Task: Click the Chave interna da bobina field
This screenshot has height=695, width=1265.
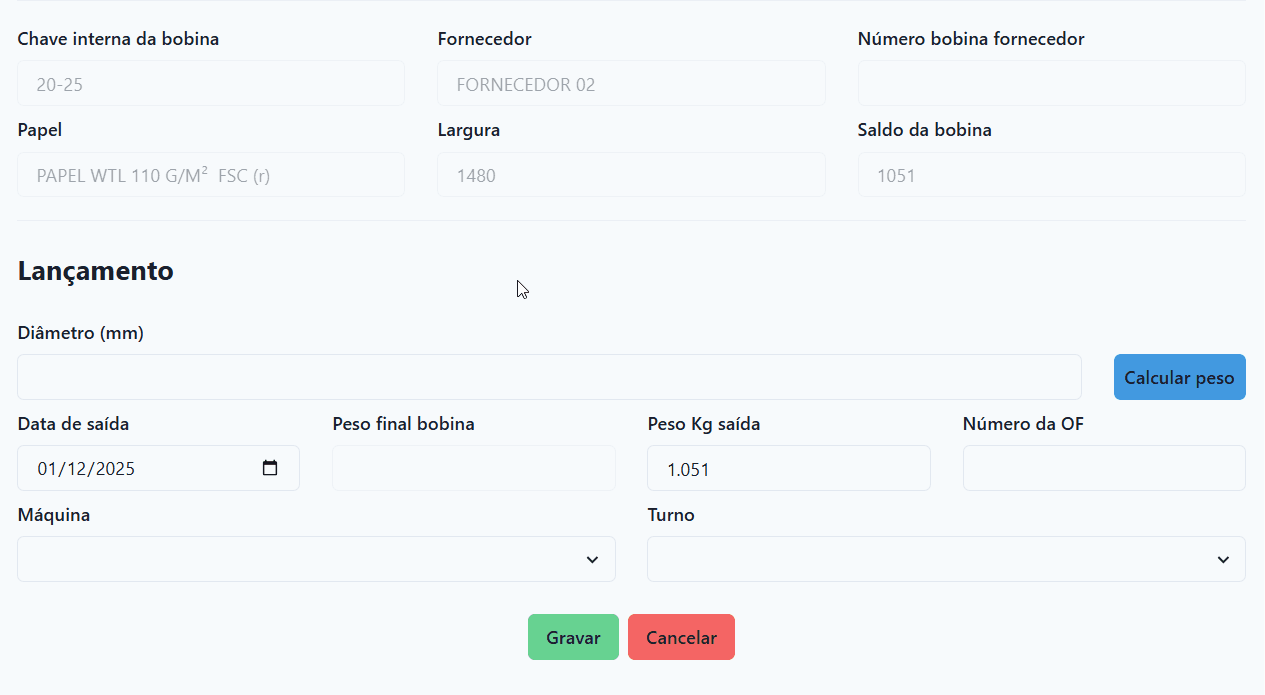Action: 210,84
